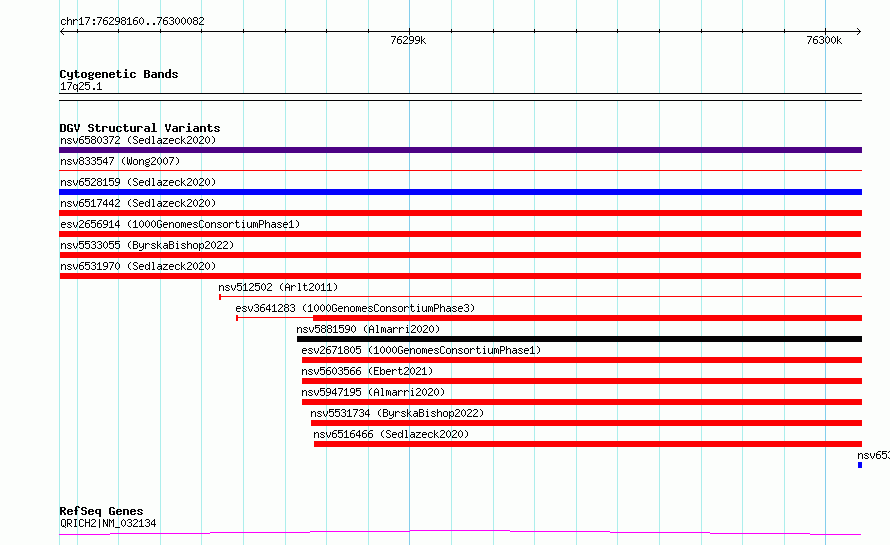890x545 pixels.
Task: Open the nsv833547 (Wong2007) variant label
Action: click(x=120, y=161)
